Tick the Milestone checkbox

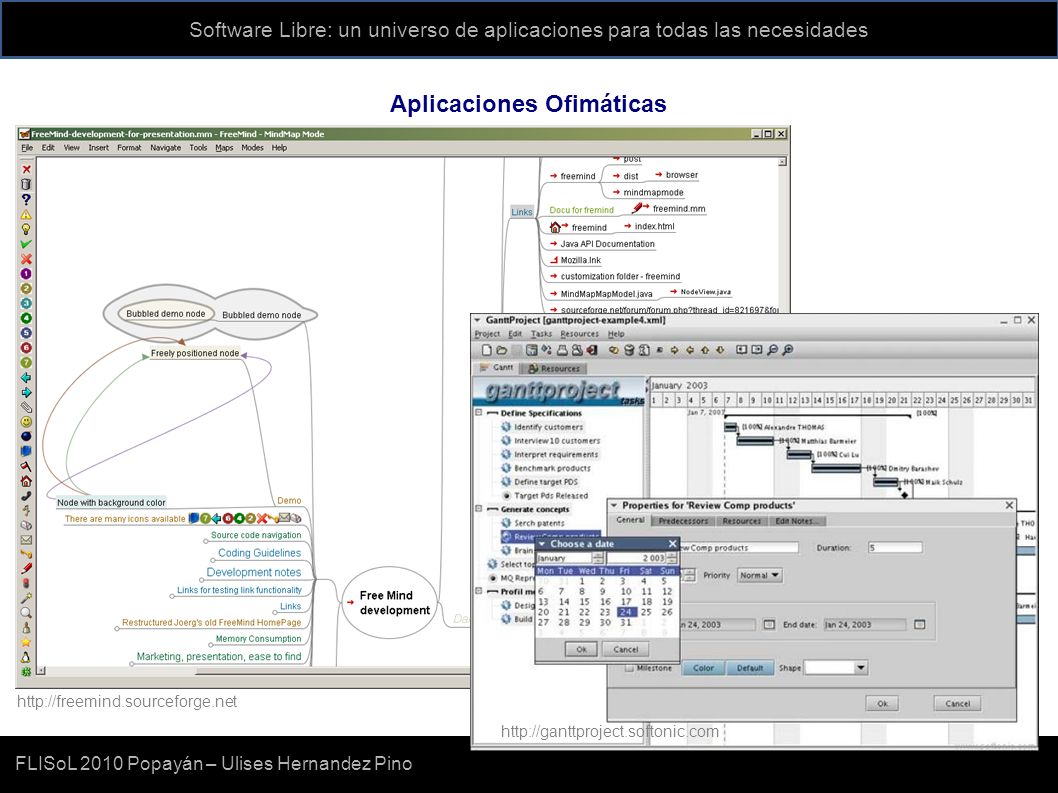tap(629, 667)
